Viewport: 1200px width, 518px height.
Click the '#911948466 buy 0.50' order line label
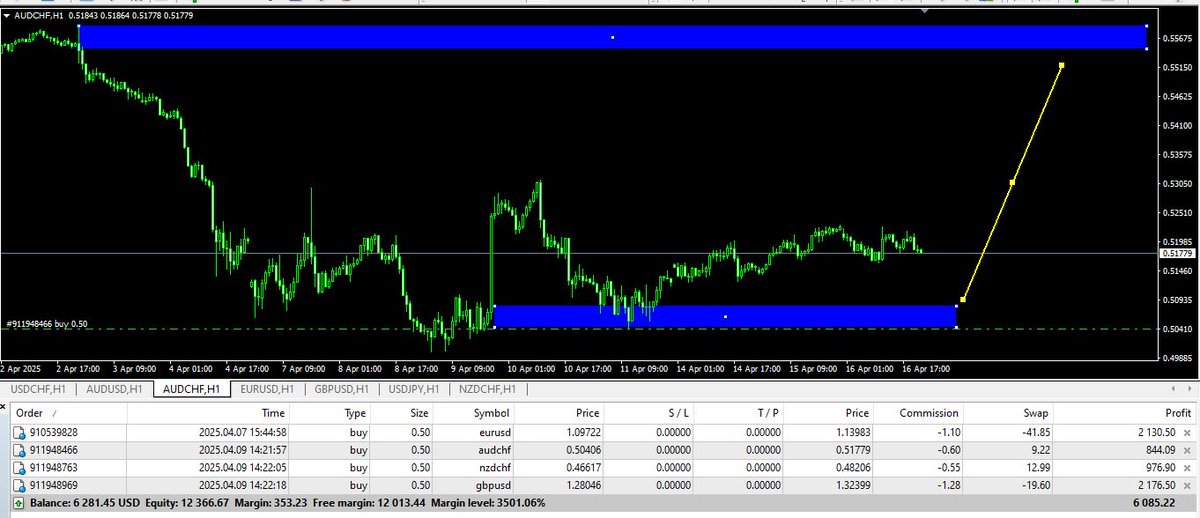pos(46,324)
